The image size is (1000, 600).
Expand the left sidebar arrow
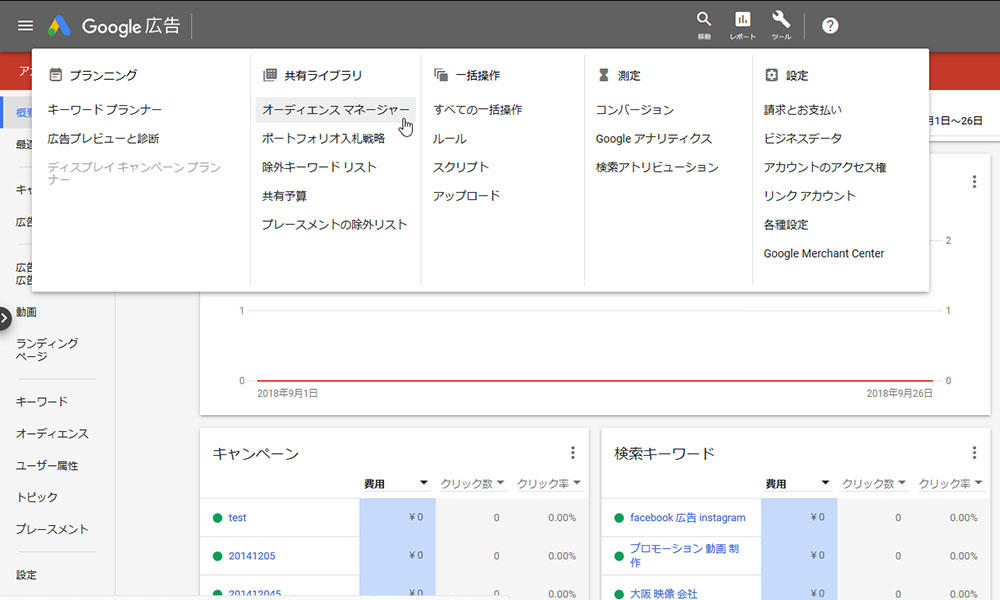pyautogui.click(x=4, y=318)
